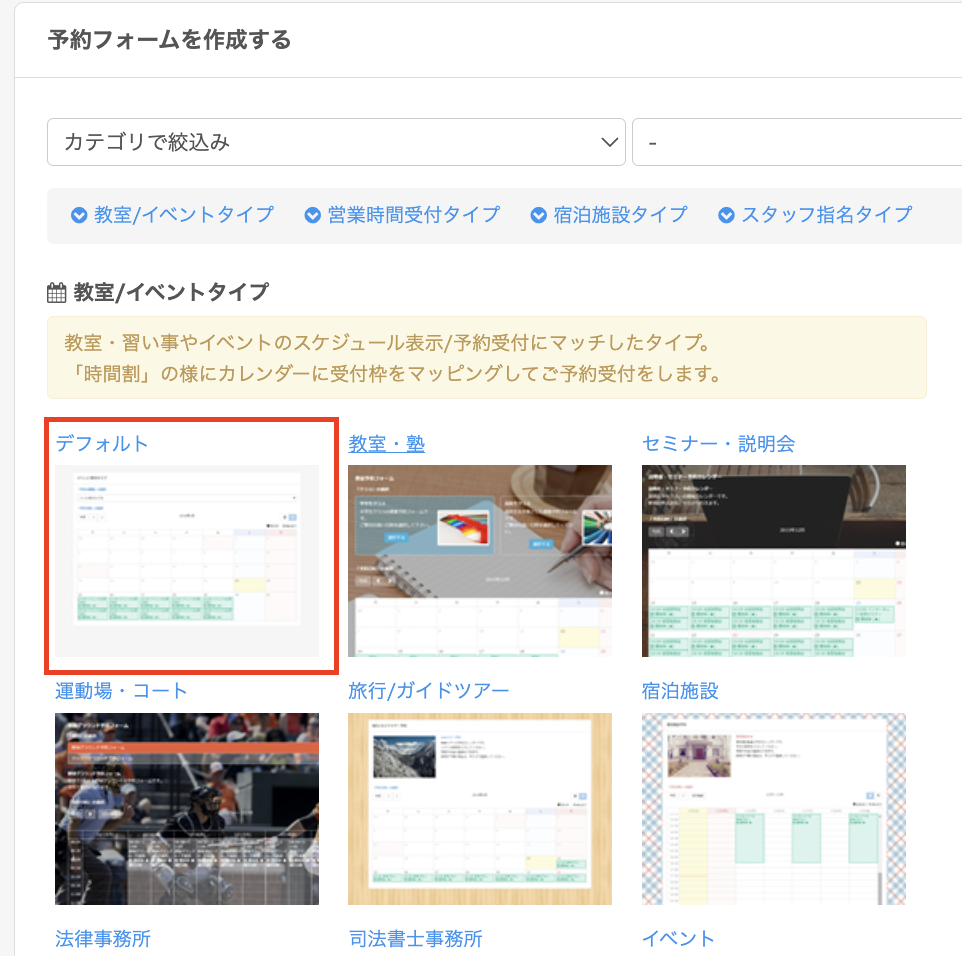Choose the baseball 運動場・コート thumbnail
The image size is (962, 956).
(x=187, y=808)
